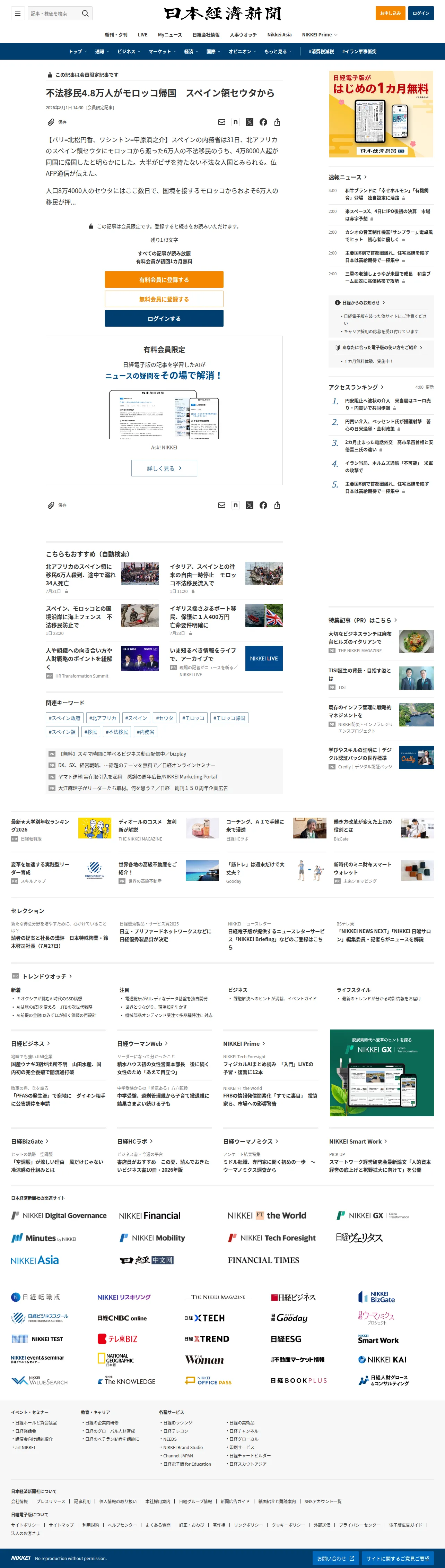Go to the LIVE menu item
445x1568 pixels.
pos(142,35)
